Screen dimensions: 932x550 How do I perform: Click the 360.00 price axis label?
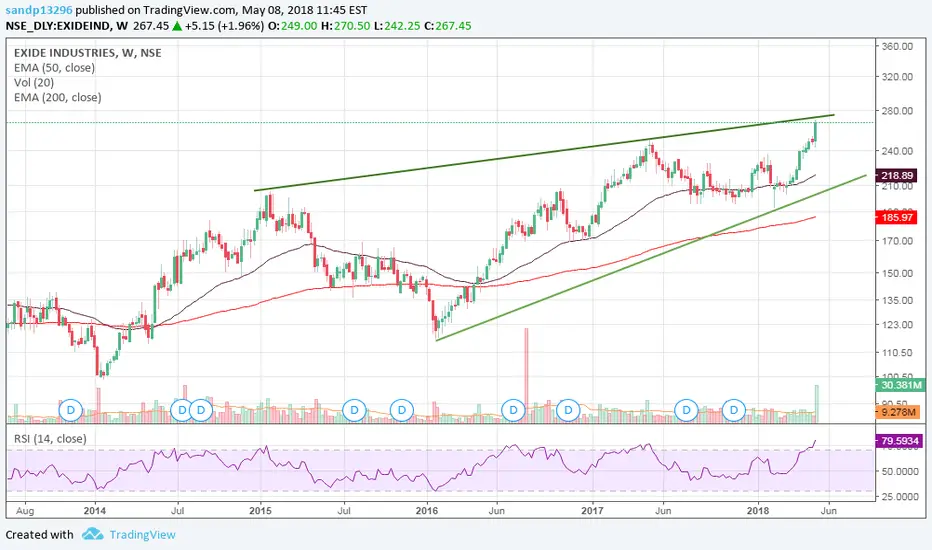click(898, 46)
